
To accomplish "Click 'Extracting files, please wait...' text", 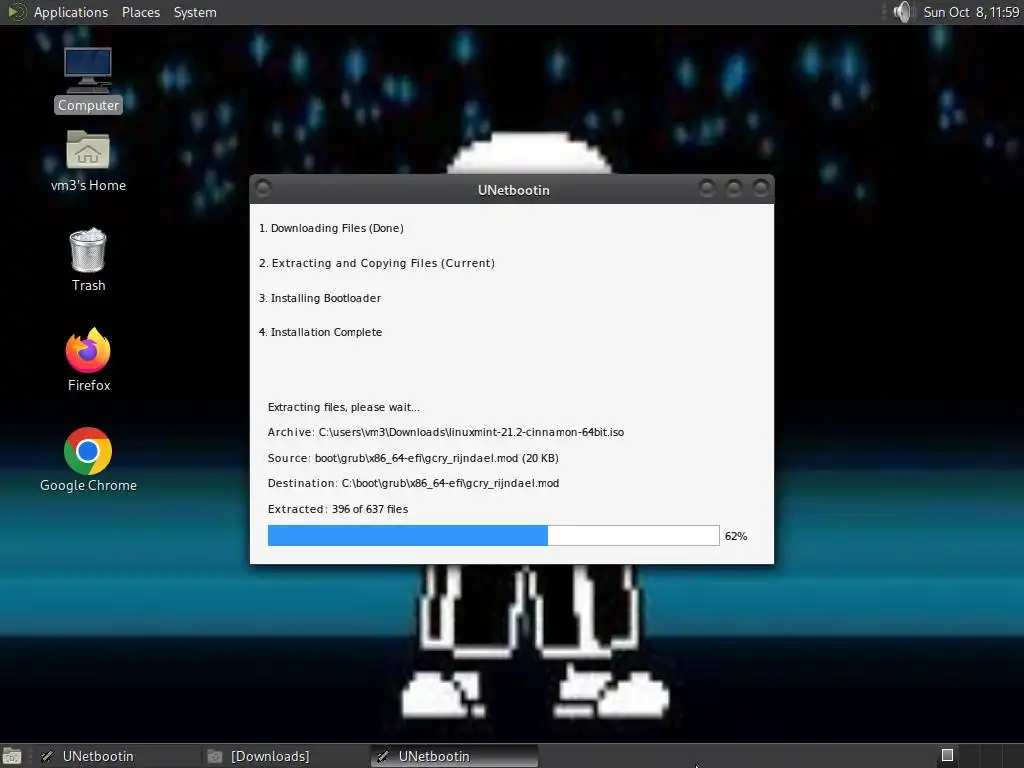I will tap(344, 407).
